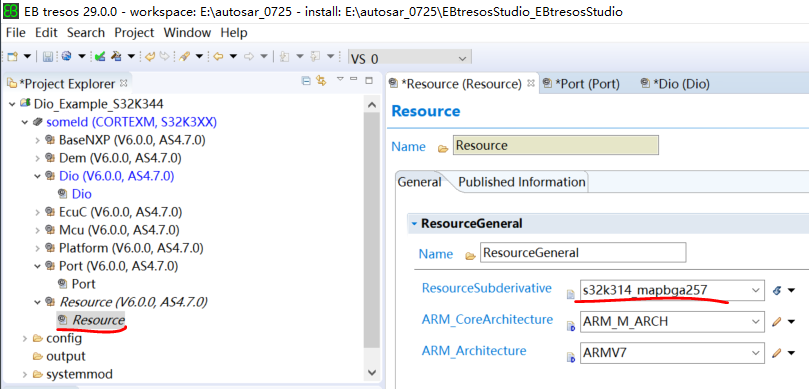This screenshot has width=809, height=389.
Task: Open the Window menu
Action: [x=187, y=33]
